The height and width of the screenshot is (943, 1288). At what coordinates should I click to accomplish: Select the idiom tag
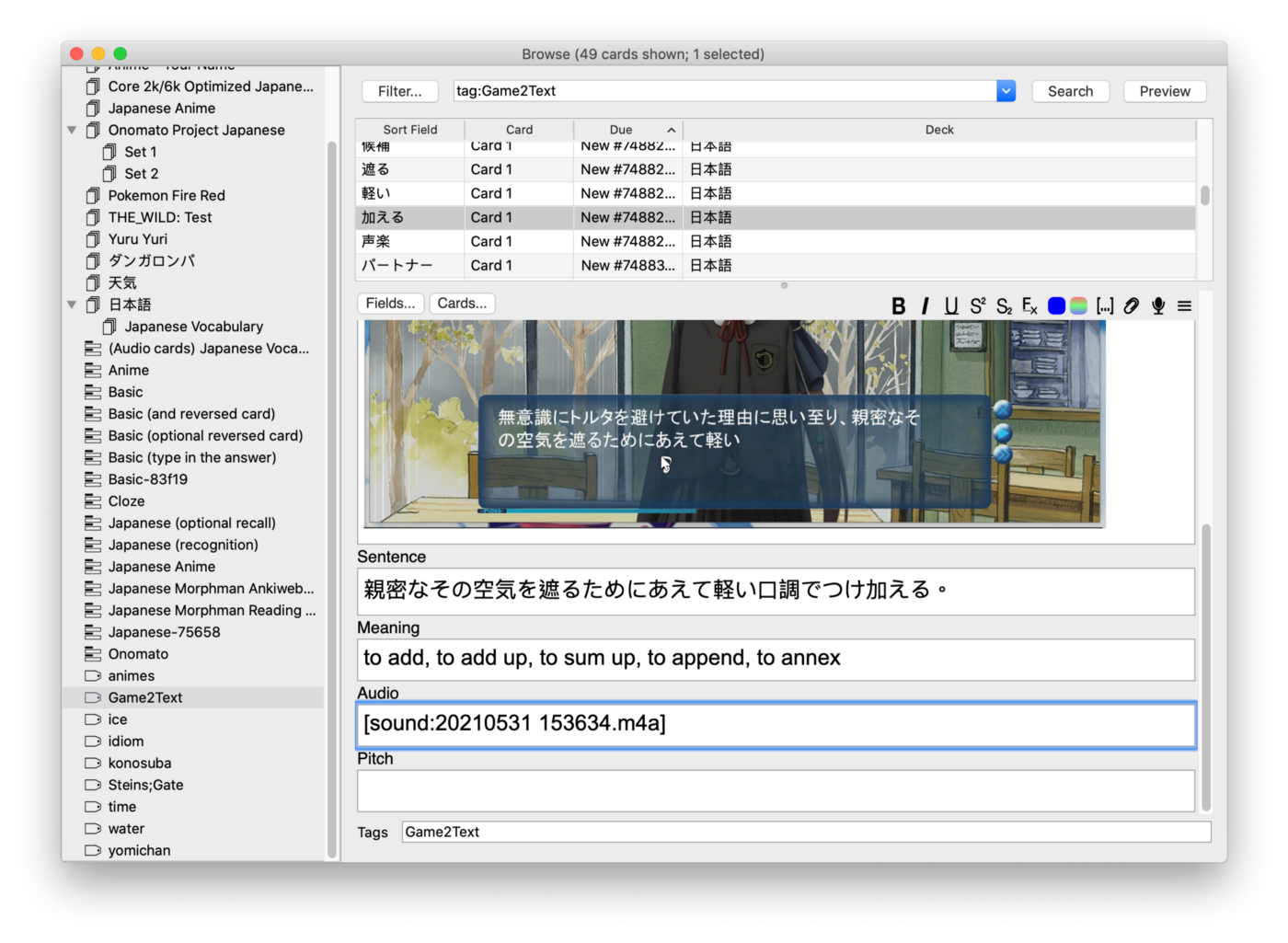pyautogui.click(x=126, y=742)
